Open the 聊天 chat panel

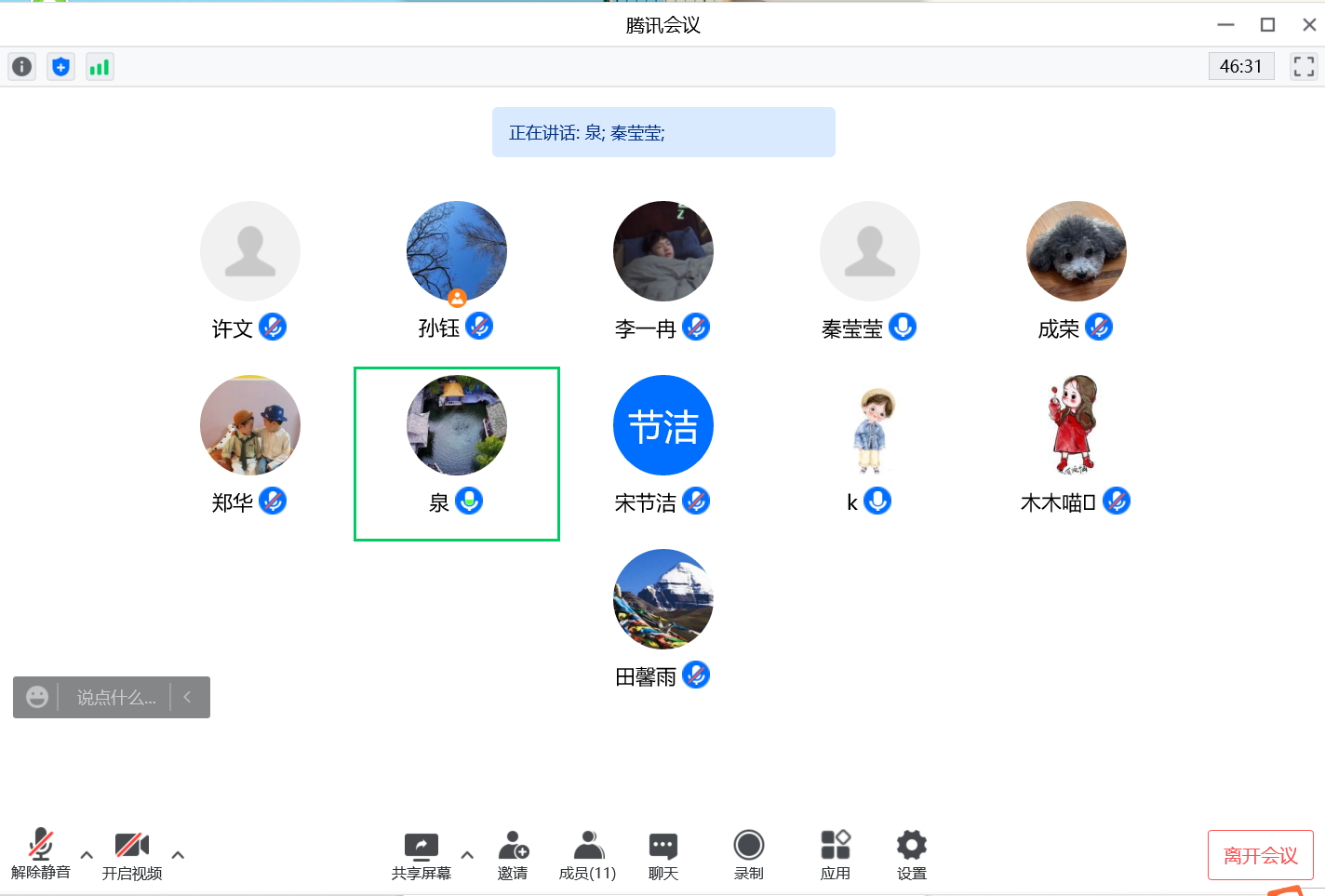pos(663,856)
